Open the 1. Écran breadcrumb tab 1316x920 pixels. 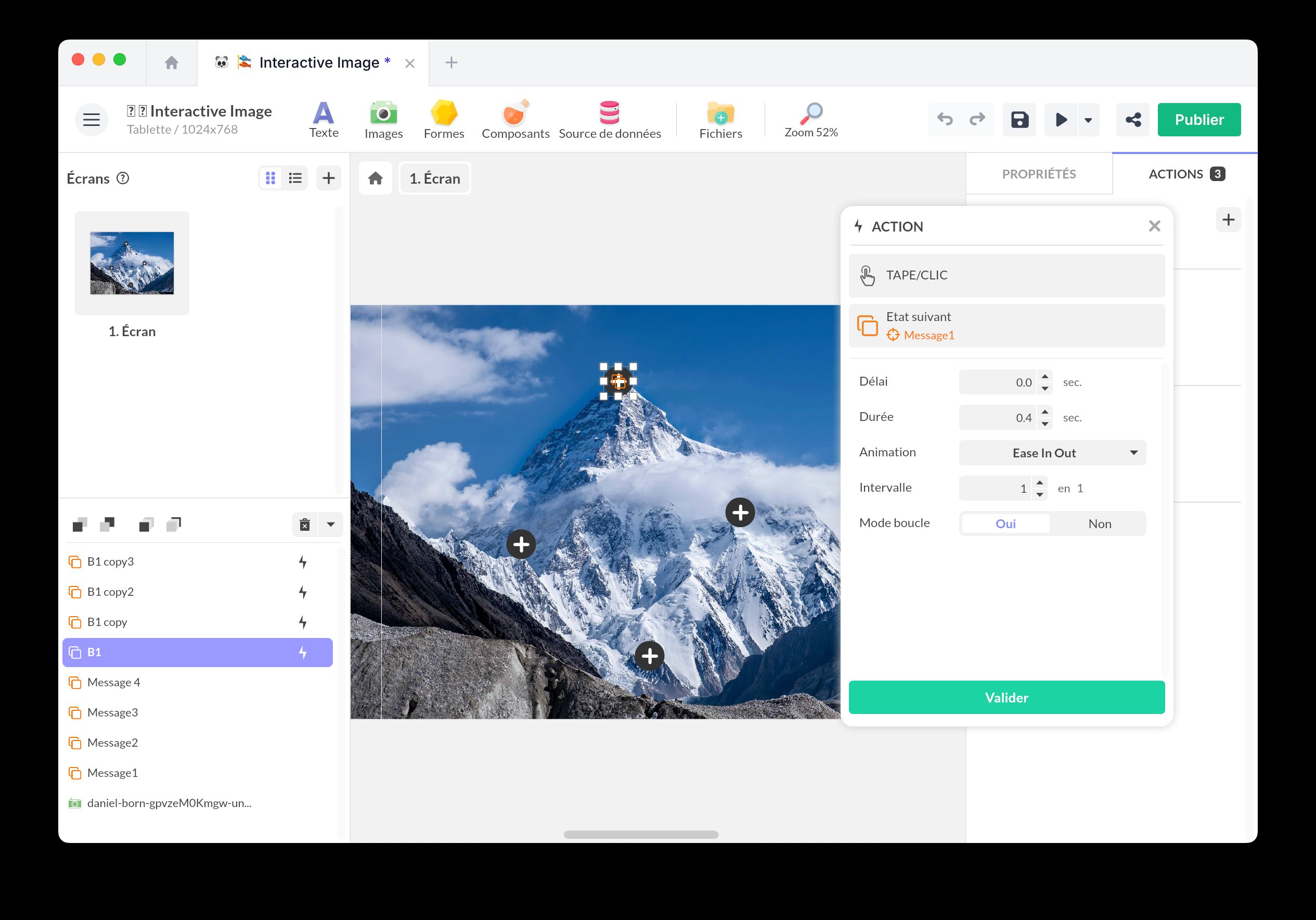[x=434, y=178]
